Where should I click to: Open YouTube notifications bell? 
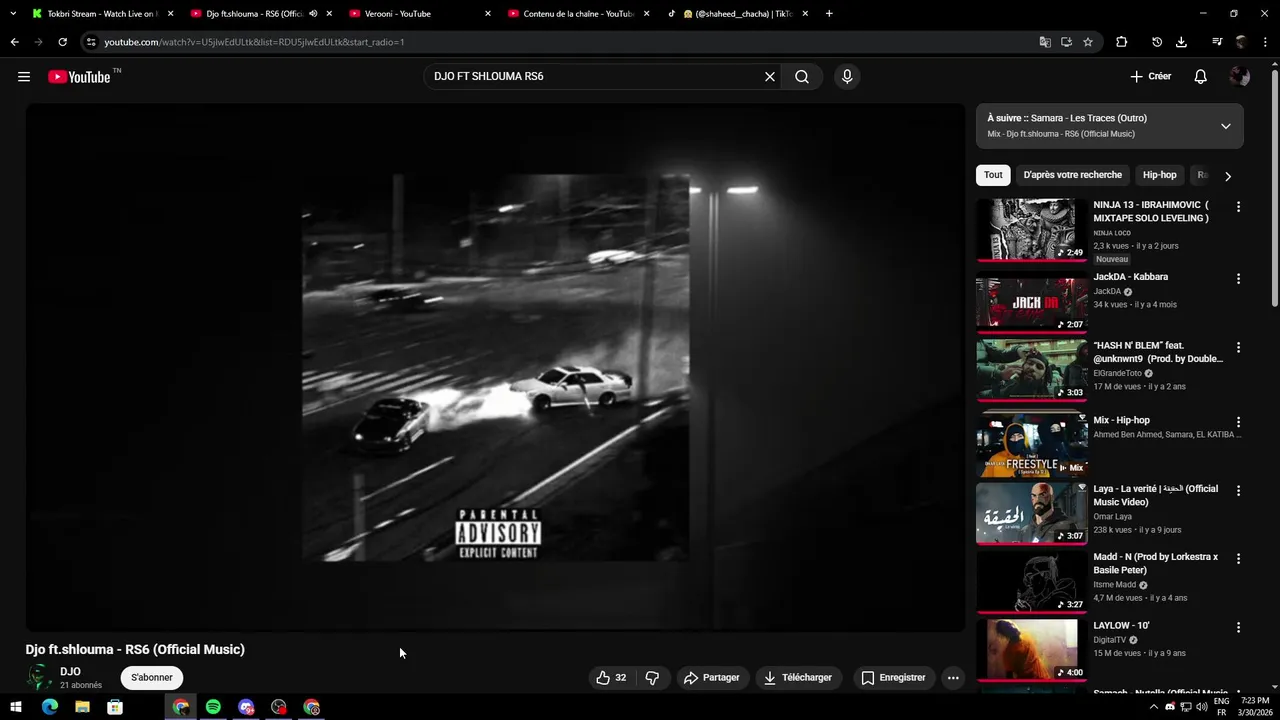click(x=1201, y=77)
